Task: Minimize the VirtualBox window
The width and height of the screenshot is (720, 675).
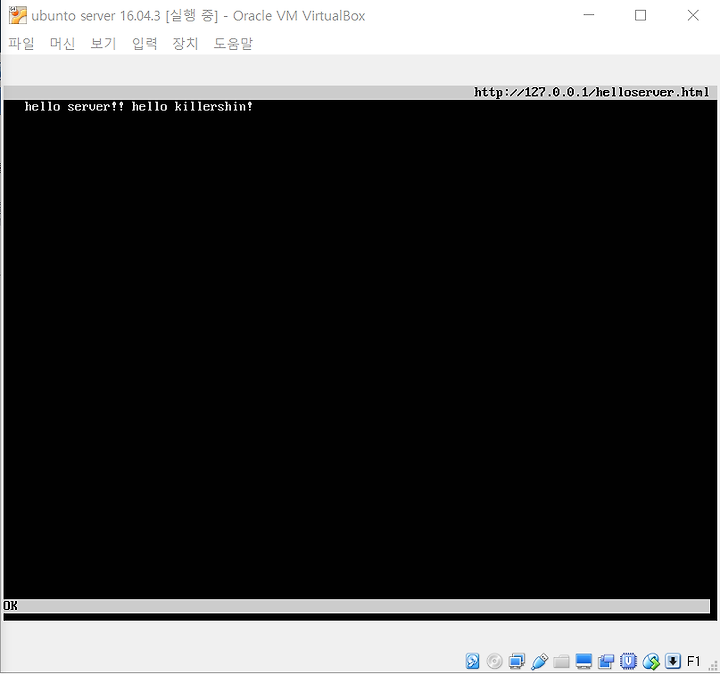Action: [x=589, y=15]
